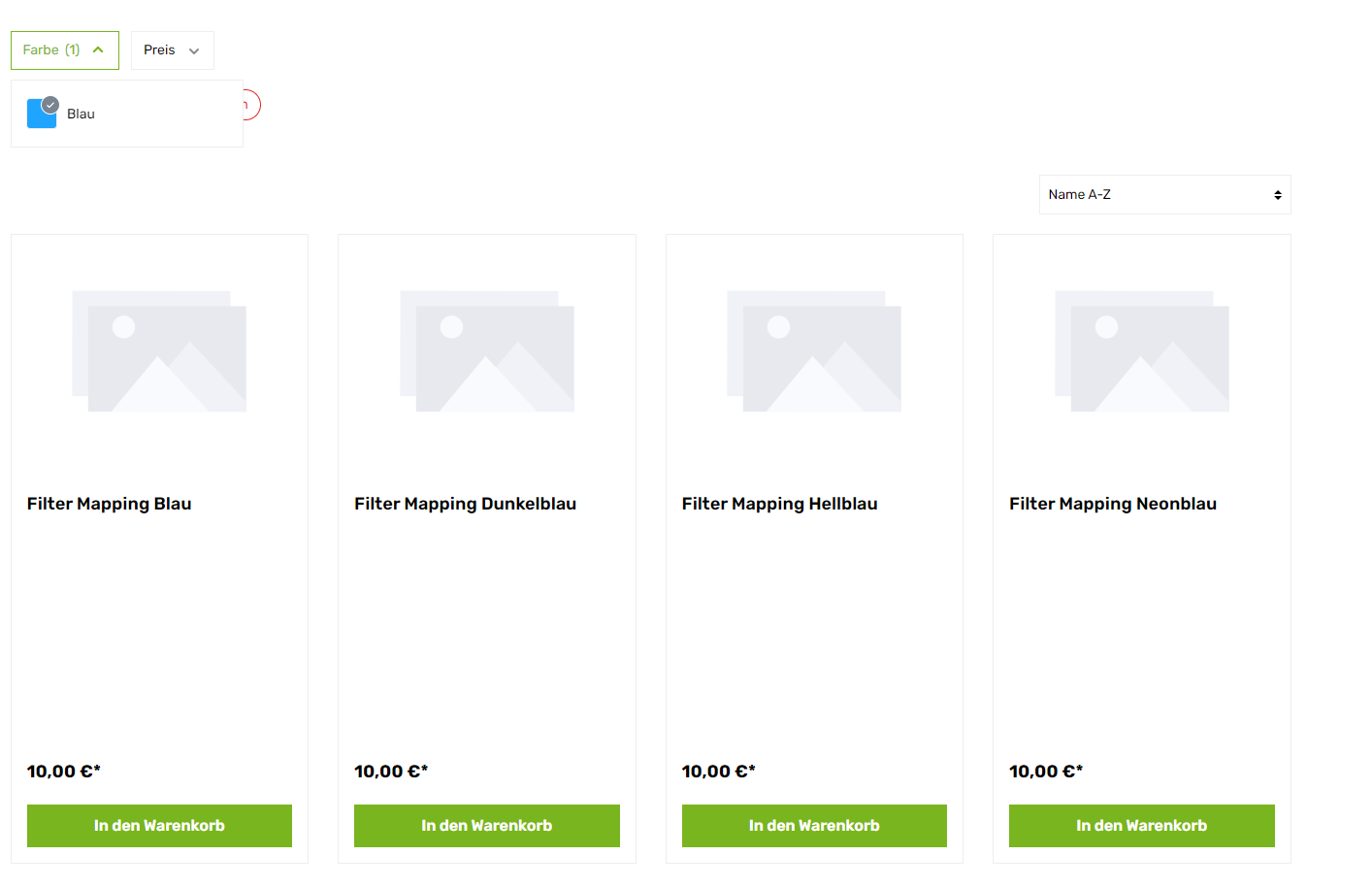The image size is (1372, 888).
Task: Add Filter Mapping Blau to the Warenkorb
Action: tap(159, 826)
